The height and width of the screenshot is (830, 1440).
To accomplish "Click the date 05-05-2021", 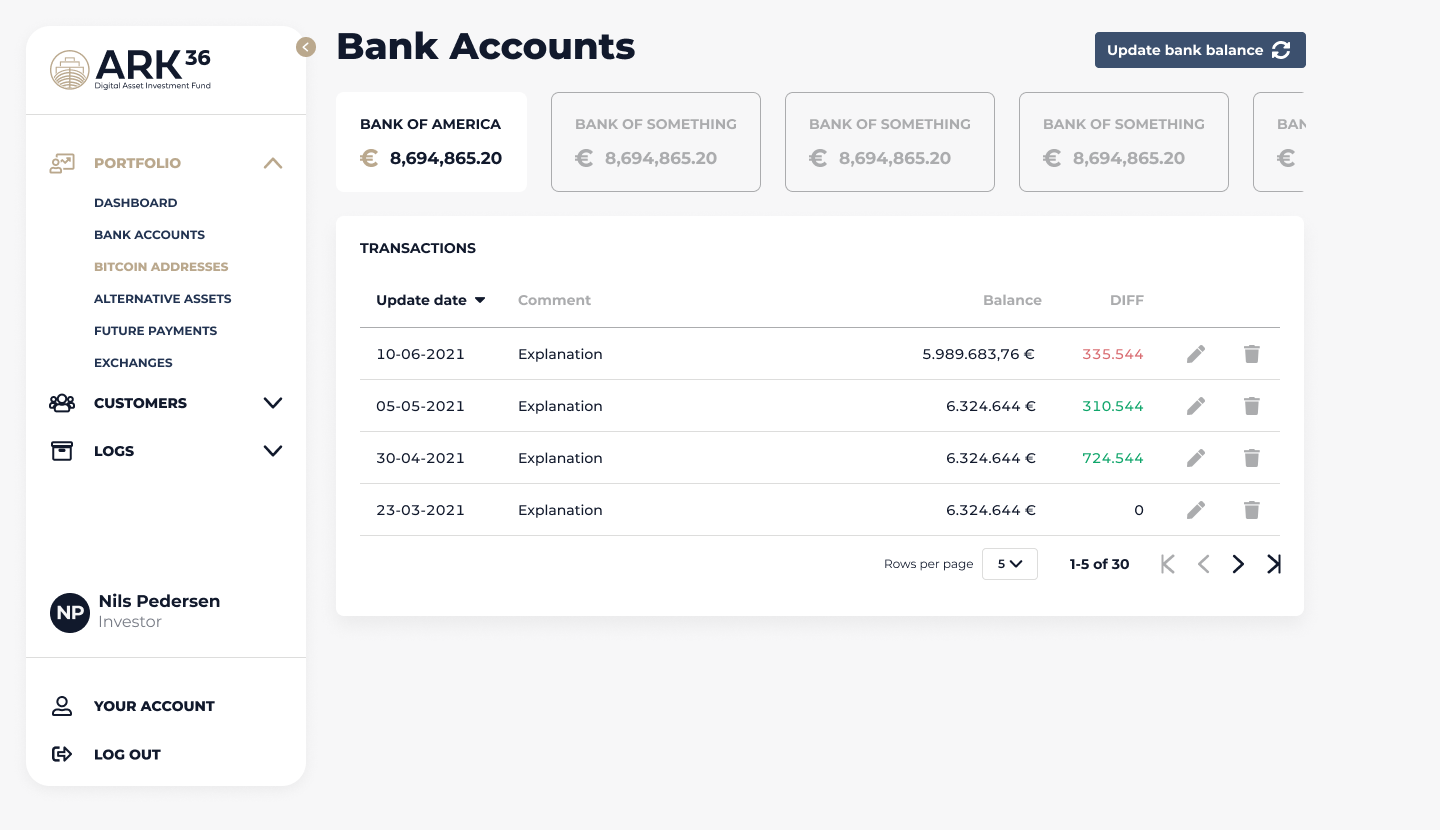I will 420,406.
